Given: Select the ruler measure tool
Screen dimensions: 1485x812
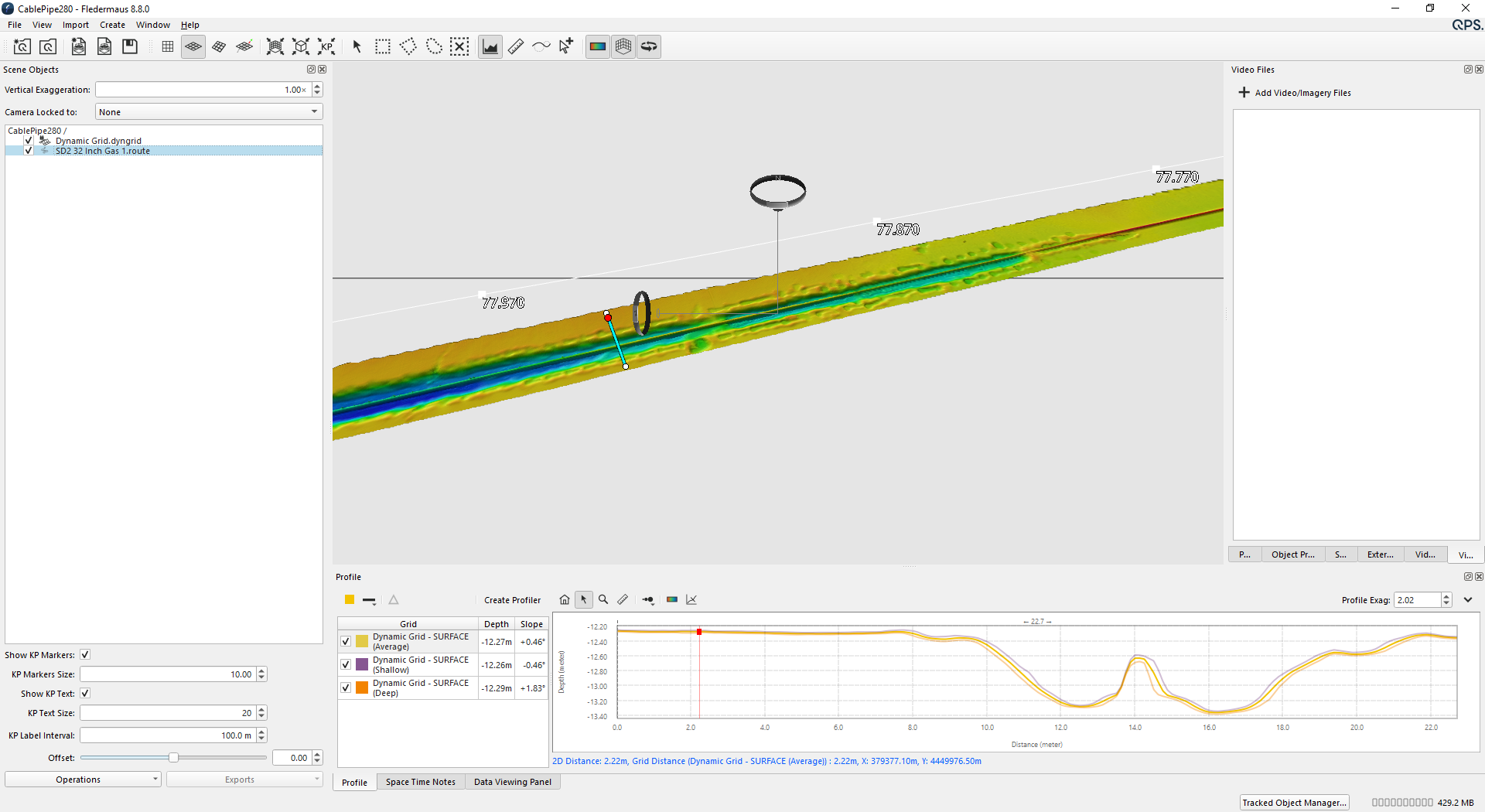Looking at the screenshot, I should pos(516,46).
